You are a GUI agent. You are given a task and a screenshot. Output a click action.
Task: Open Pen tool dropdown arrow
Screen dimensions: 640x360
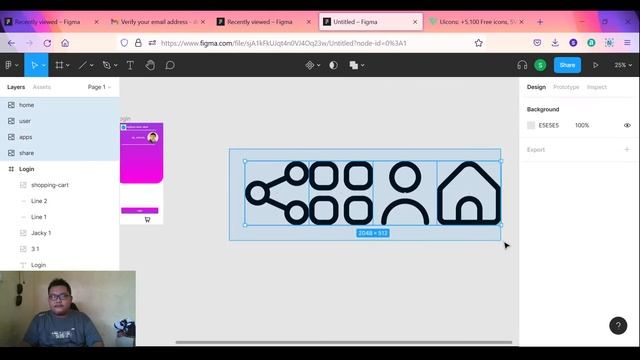116,65
